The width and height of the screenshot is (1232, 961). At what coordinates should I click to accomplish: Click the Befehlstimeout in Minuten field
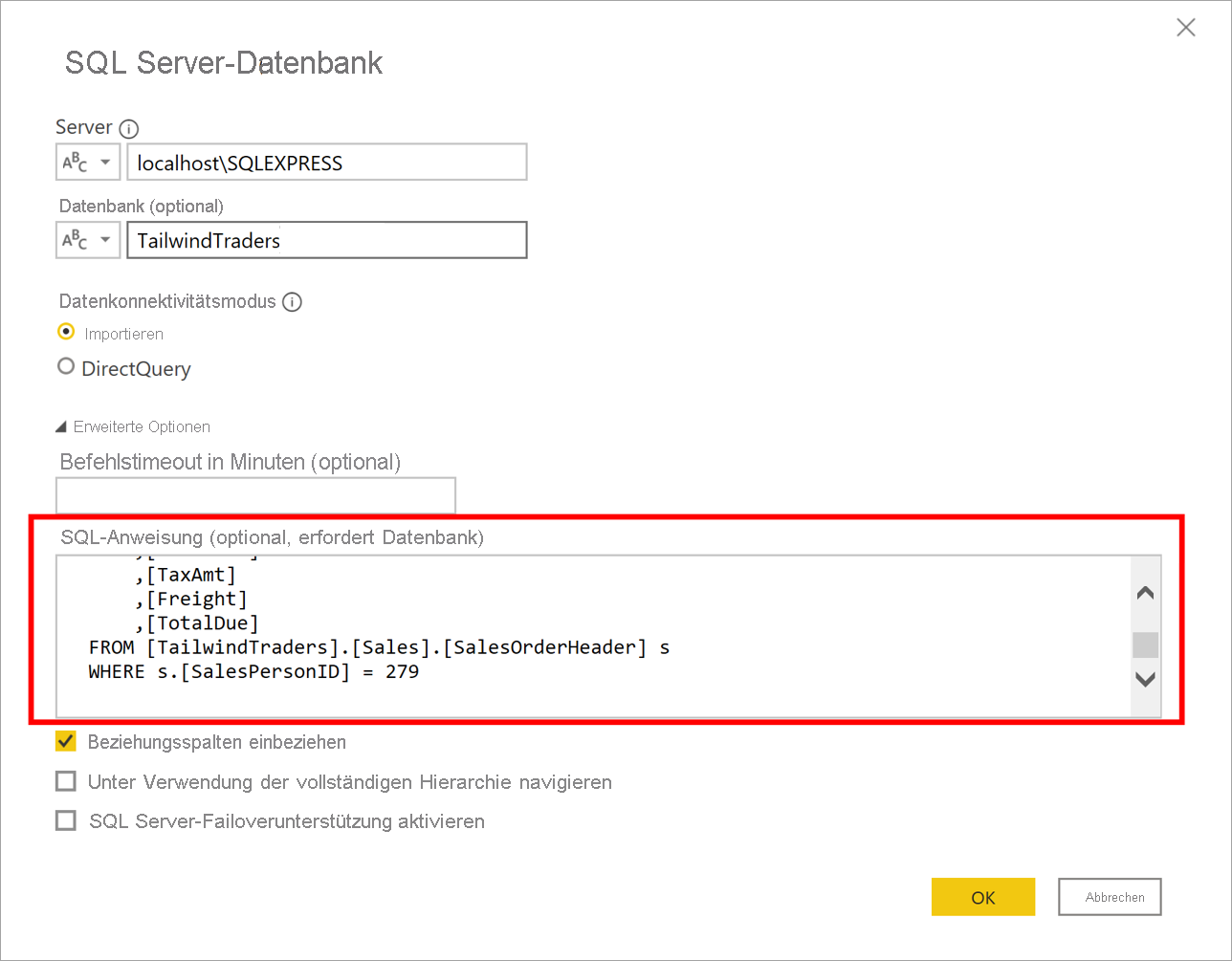pos(255,495)
